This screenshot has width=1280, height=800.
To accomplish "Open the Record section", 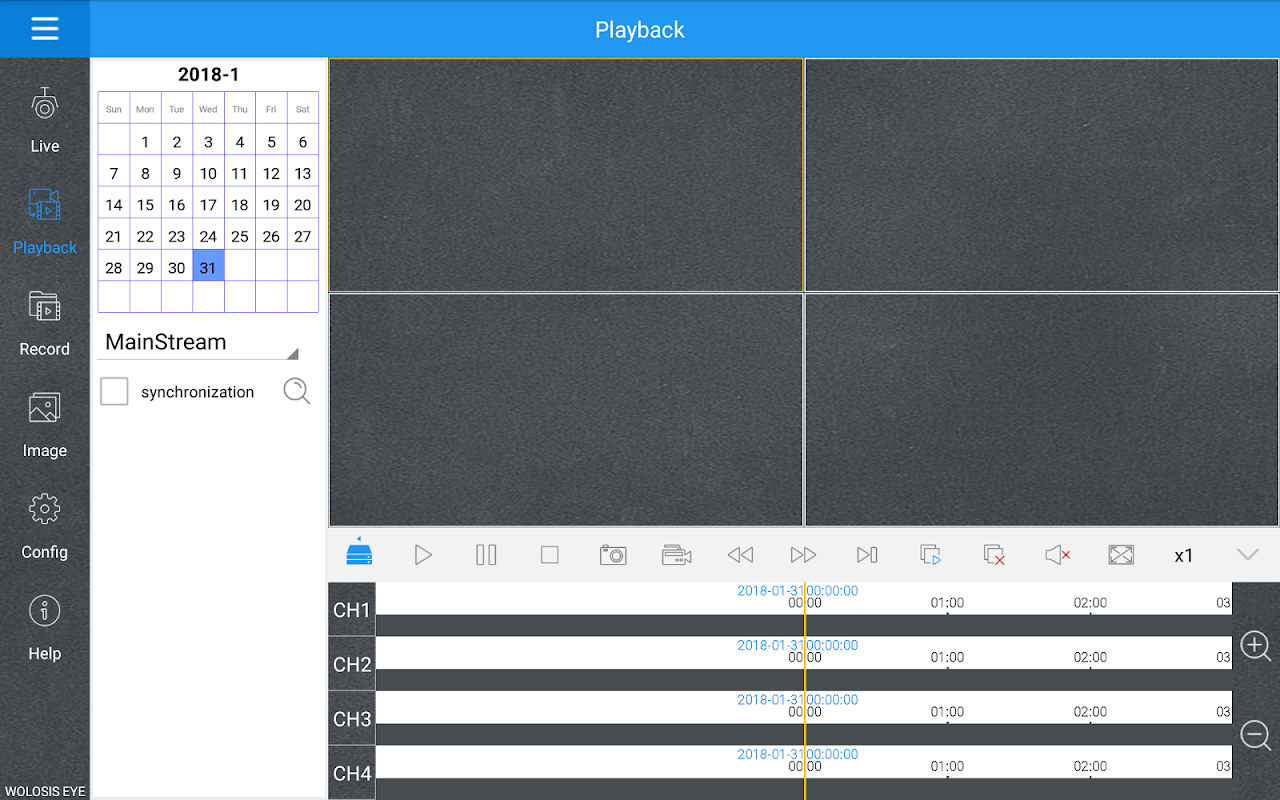I will (45, 323).
